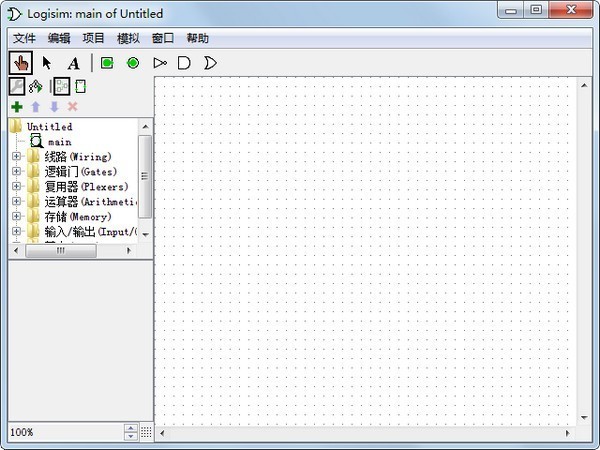Image resolution: width=600 pixels, height=450 pixels.
Task: Increase zoom with the up stepper arrow
Action: click(x=130, y=428)
